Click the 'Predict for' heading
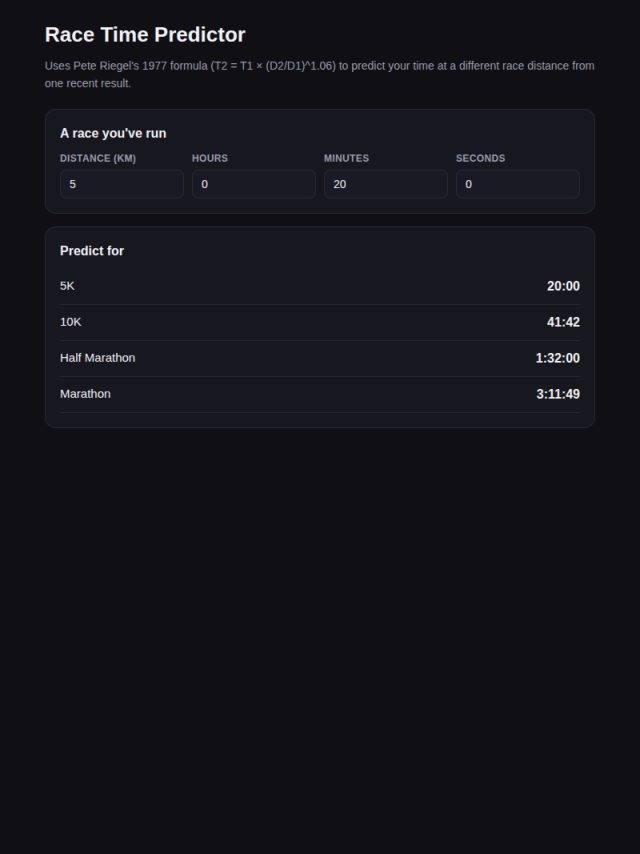Screen dimensions: 640x854 92,251
